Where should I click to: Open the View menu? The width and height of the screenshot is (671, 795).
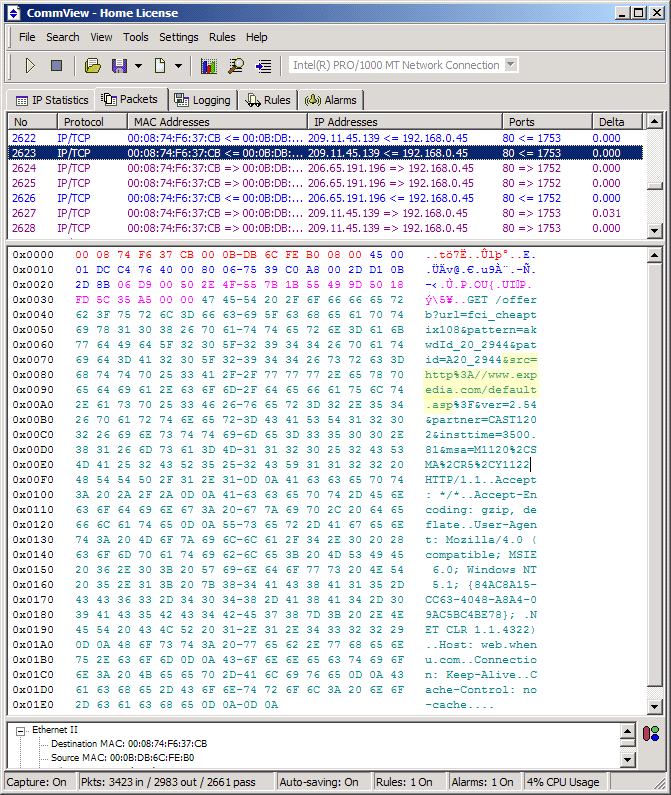point(101,37)
